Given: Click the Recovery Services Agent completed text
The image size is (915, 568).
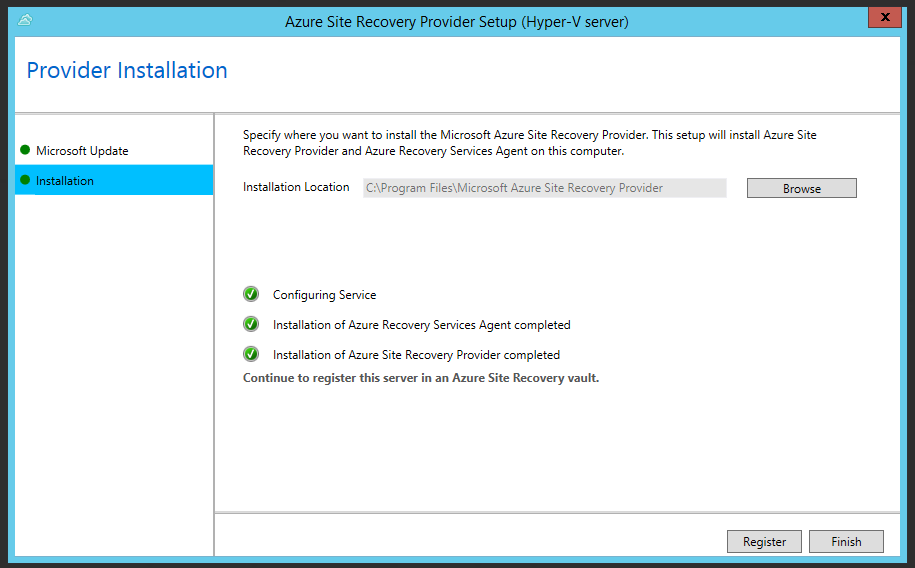Looking at the screenshot, I should click(x=421, y=325).
